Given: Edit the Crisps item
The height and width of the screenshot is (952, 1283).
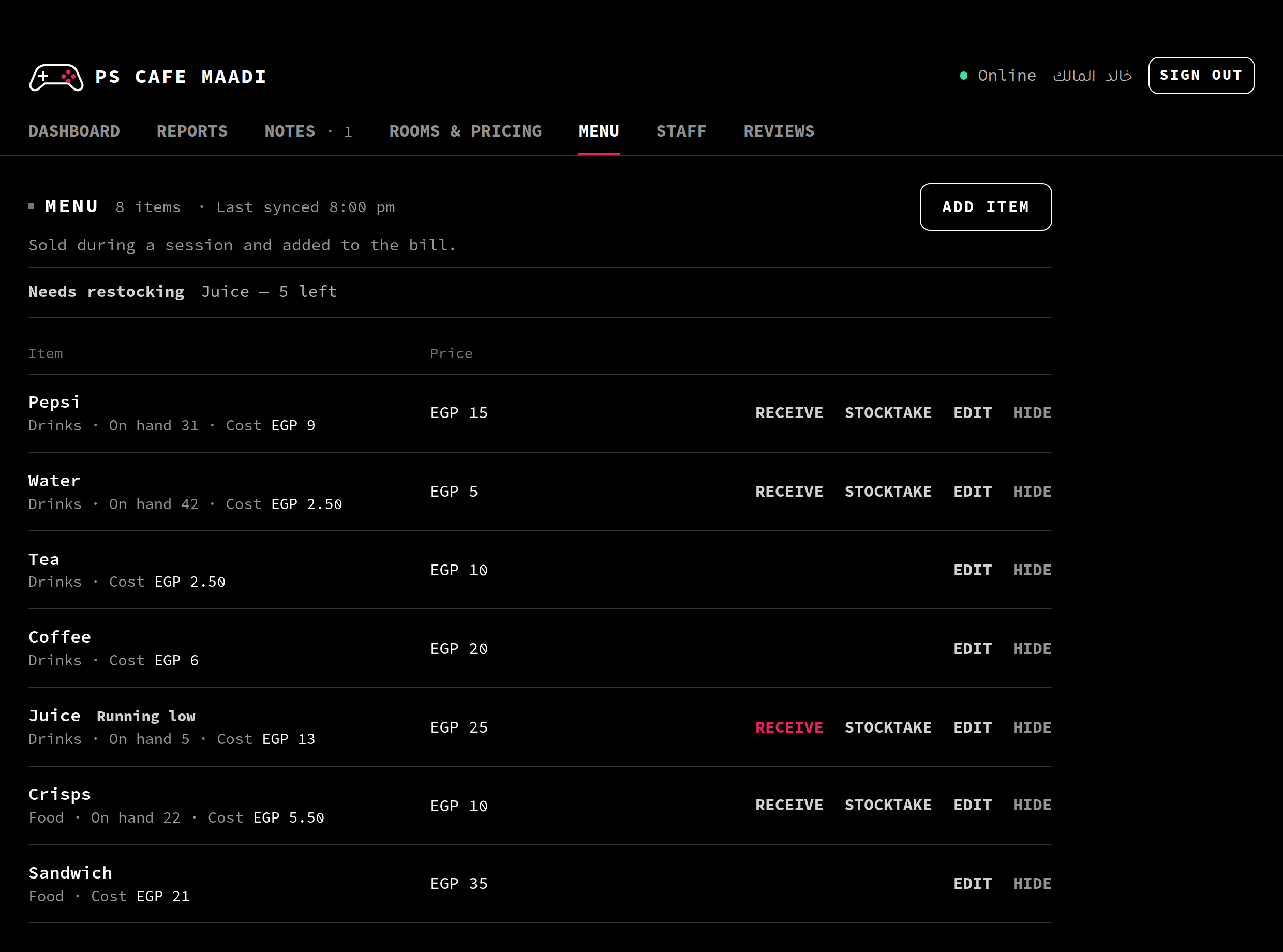Looking at the screenshot, I should [973, 805].
